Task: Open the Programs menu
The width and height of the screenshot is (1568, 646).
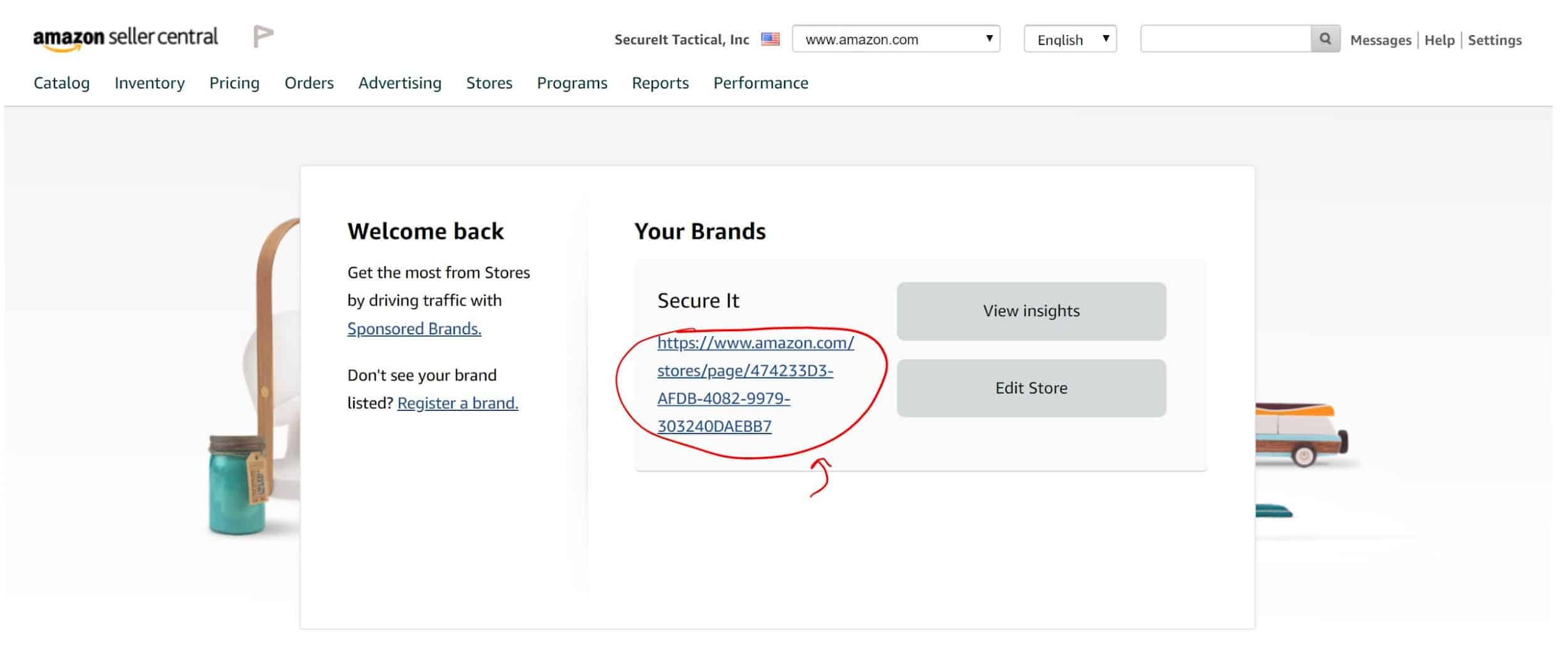Action: [572, 83]
